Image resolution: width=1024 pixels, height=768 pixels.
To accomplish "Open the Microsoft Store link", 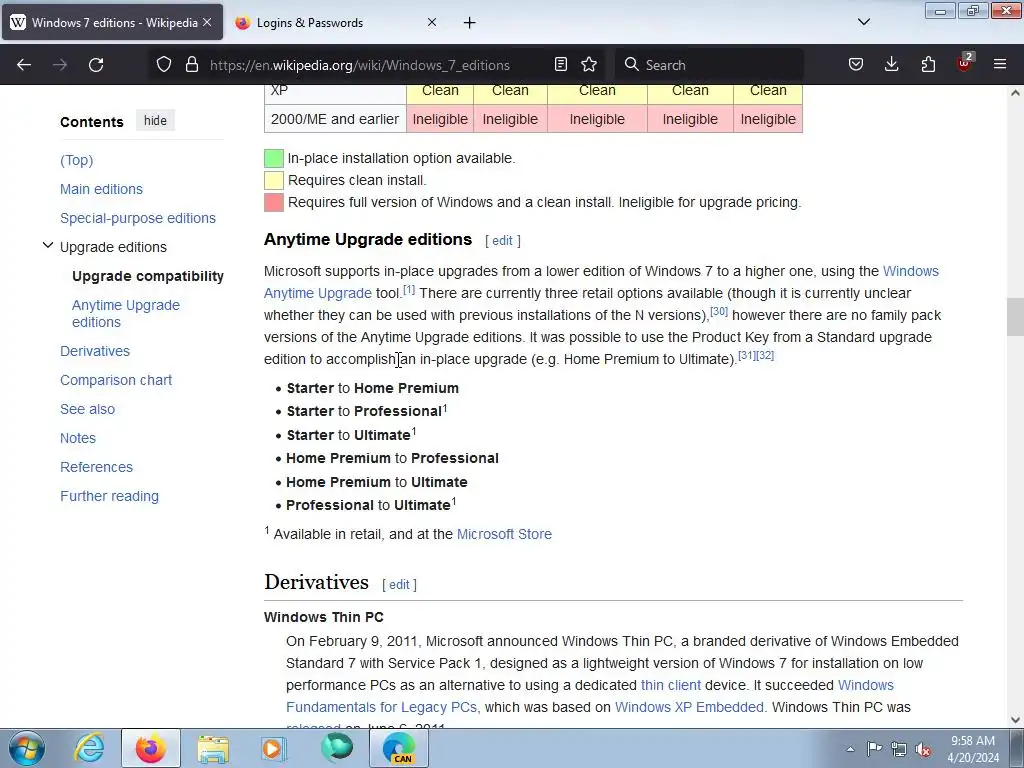I will [504, 534].
